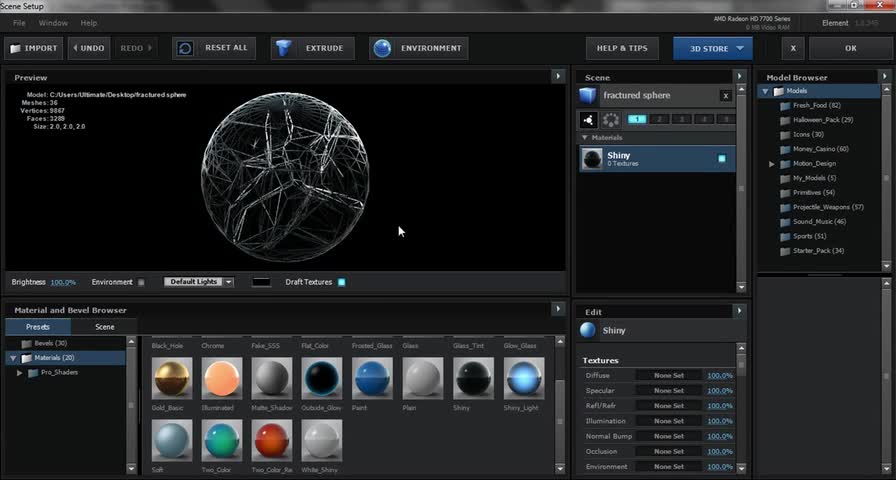Click the Extrude blue shape icon

click(x=284, y=49)
